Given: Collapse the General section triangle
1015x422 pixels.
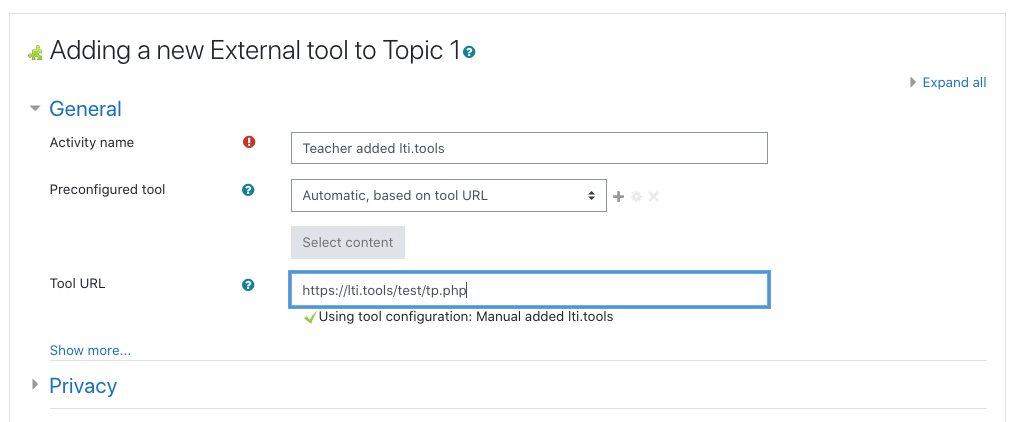Looking at the screenshot, I should [x=36, y=109].
